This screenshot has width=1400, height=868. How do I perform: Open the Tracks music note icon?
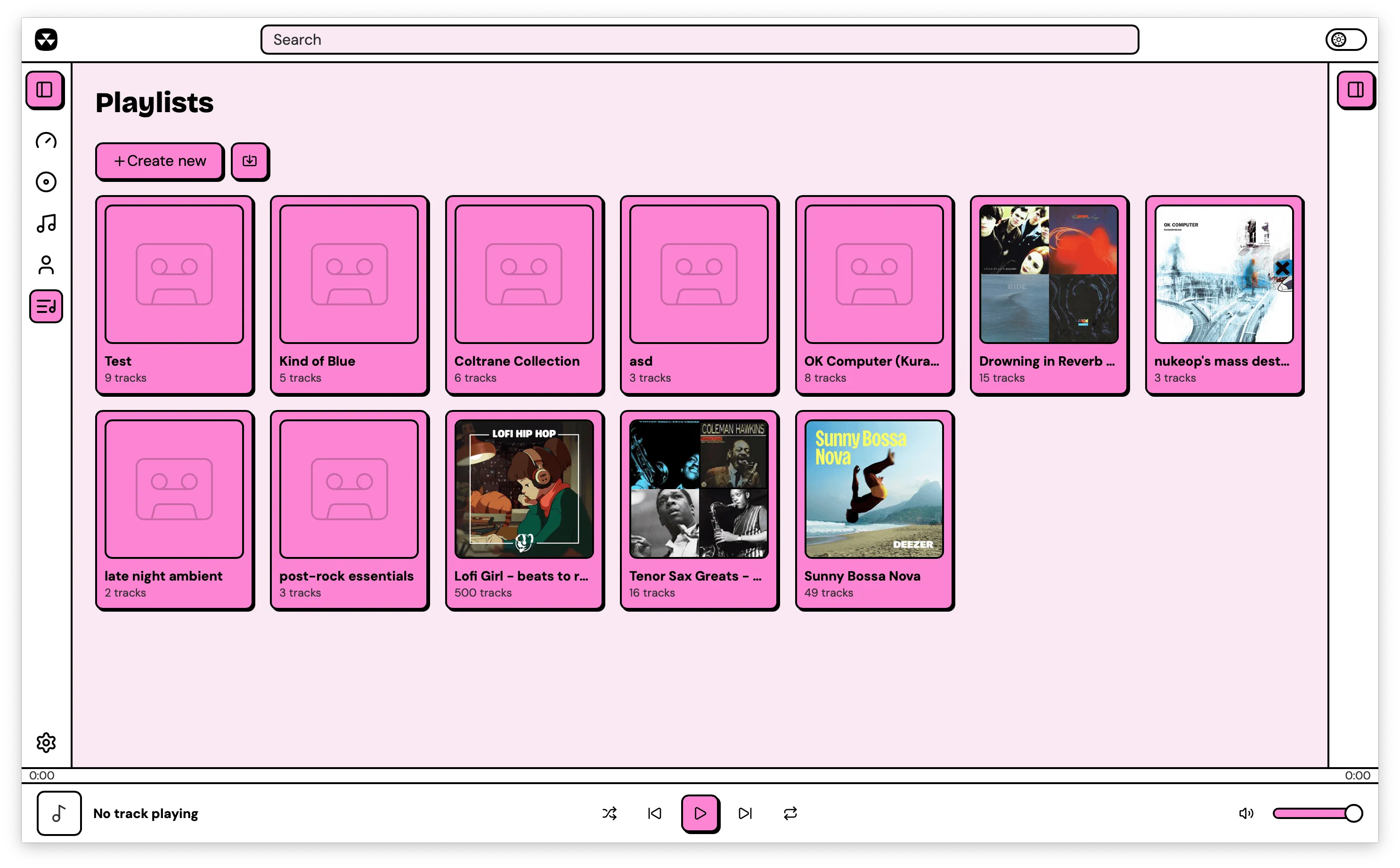[46, 223]
